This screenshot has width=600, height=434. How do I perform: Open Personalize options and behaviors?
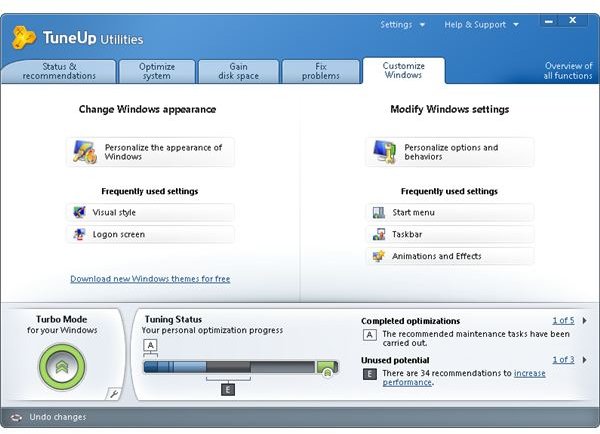tap(450, 152)
